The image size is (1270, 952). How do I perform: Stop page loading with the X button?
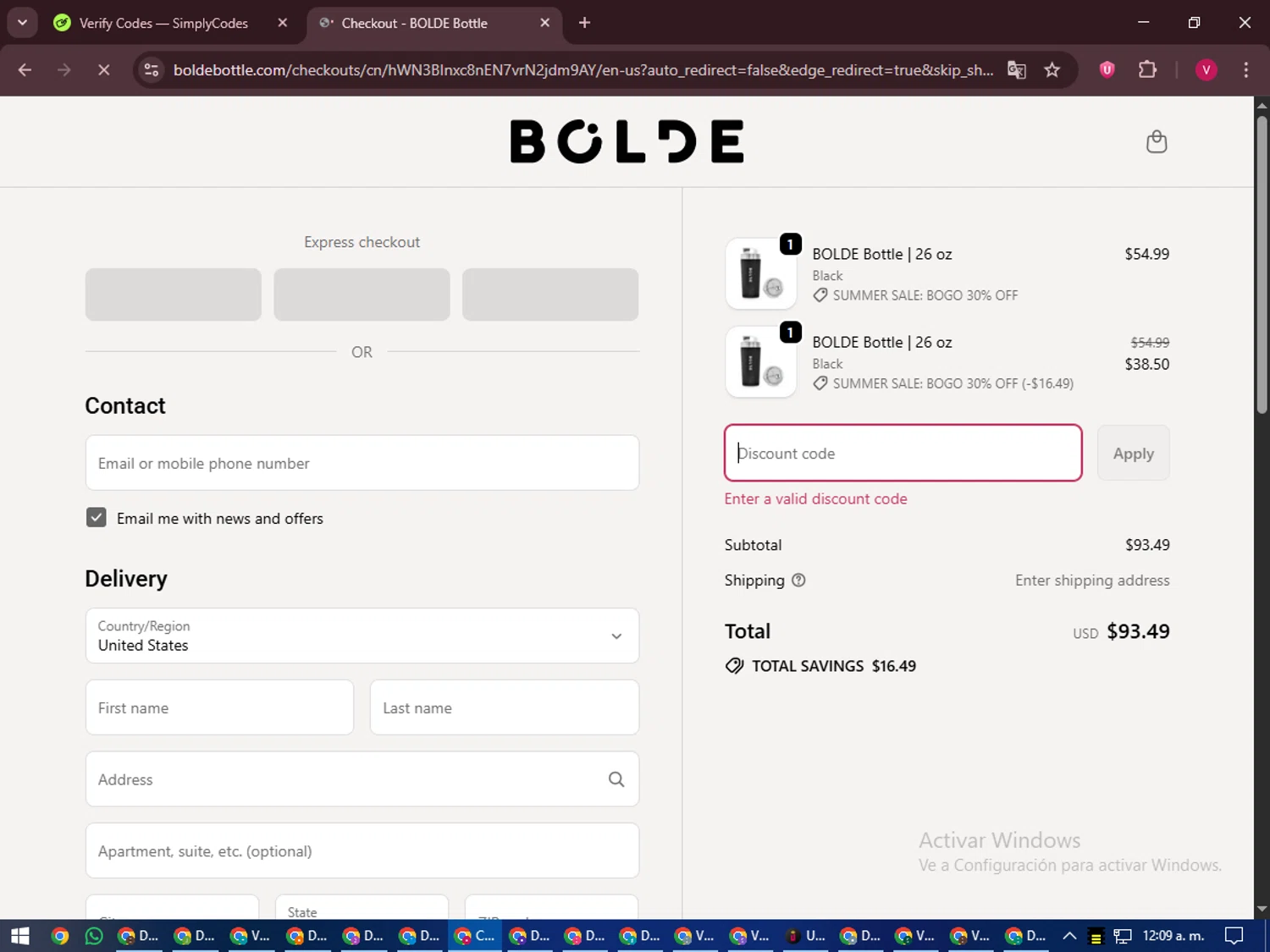[x=103, y=70]
